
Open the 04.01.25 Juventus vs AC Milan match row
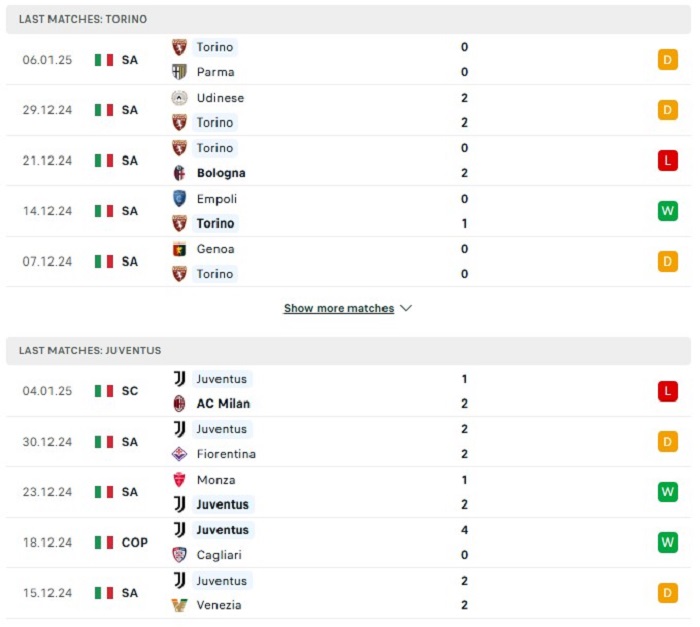(348, 391)
